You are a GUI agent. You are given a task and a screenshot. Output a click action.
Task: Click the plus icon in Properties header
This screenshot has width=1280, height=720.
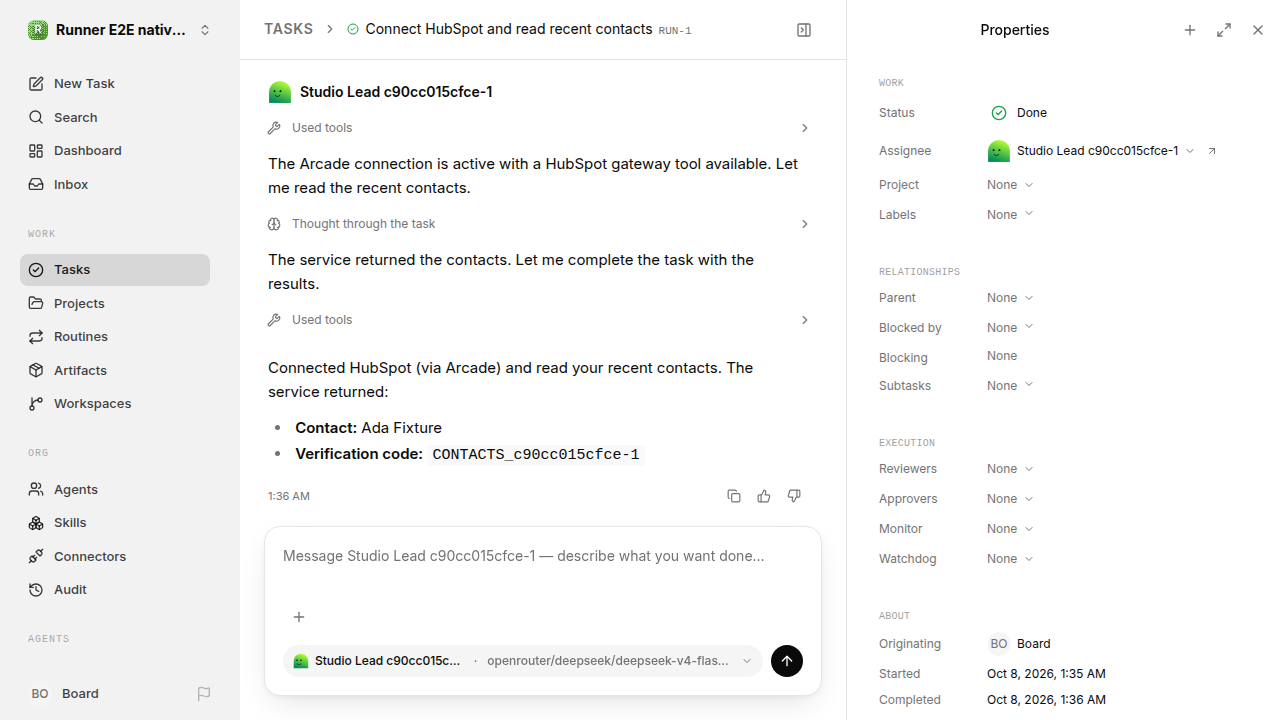tap(1190, 30)
